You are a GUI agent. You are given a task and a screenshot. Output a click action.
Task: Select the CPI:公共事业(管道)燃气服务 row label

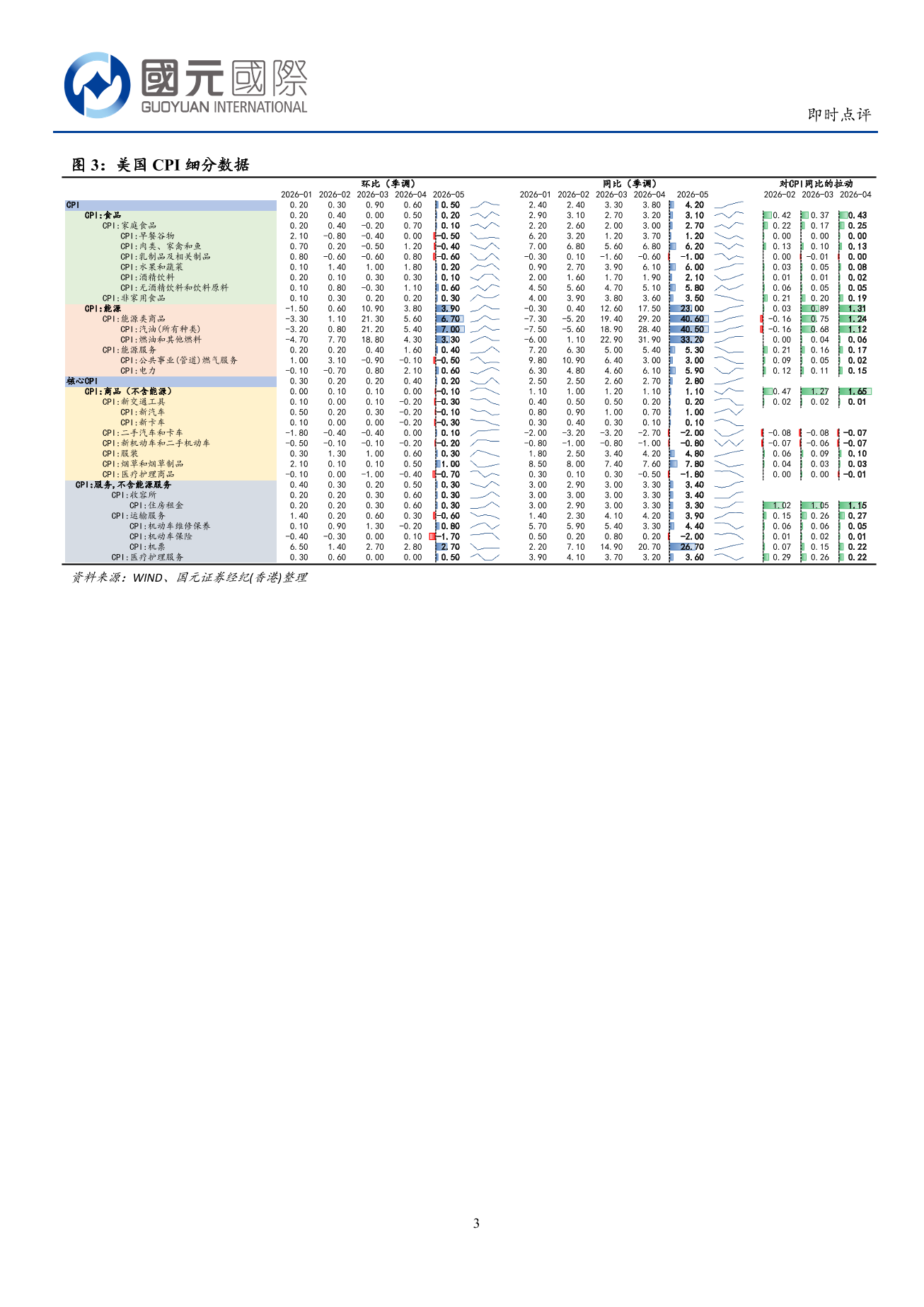[x=178, y=360]
